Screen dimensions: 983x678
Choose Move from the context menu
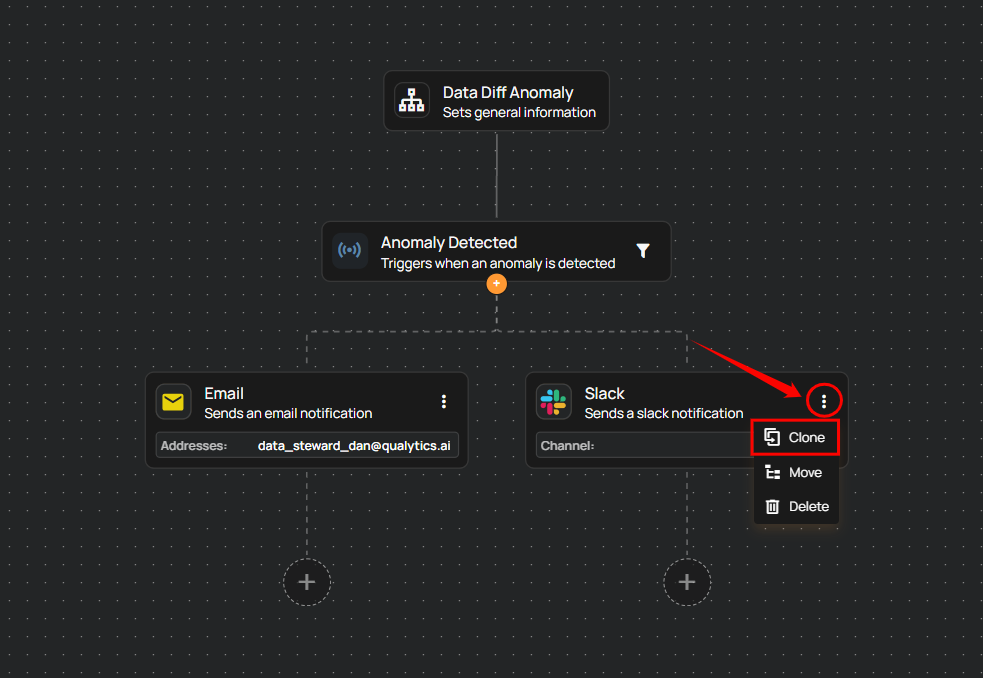pos(795,472)
